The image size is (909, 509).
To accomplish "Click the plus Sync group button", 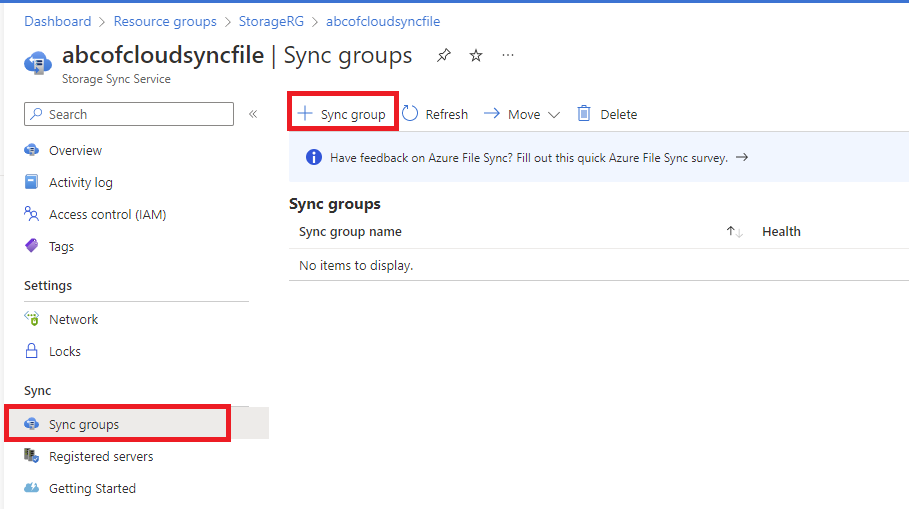I will (x=343, y=114).
